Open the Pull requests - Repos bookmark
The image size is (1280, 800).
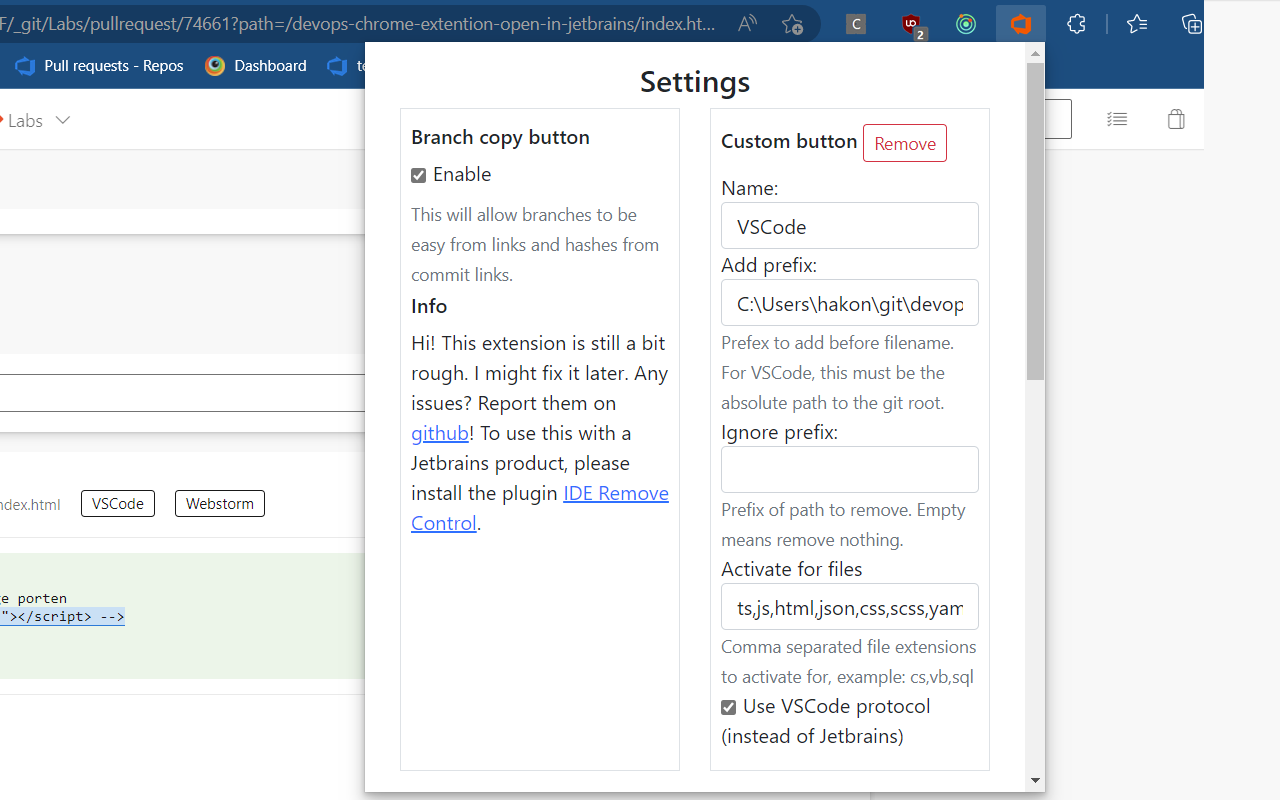click(x=99, y=66)
